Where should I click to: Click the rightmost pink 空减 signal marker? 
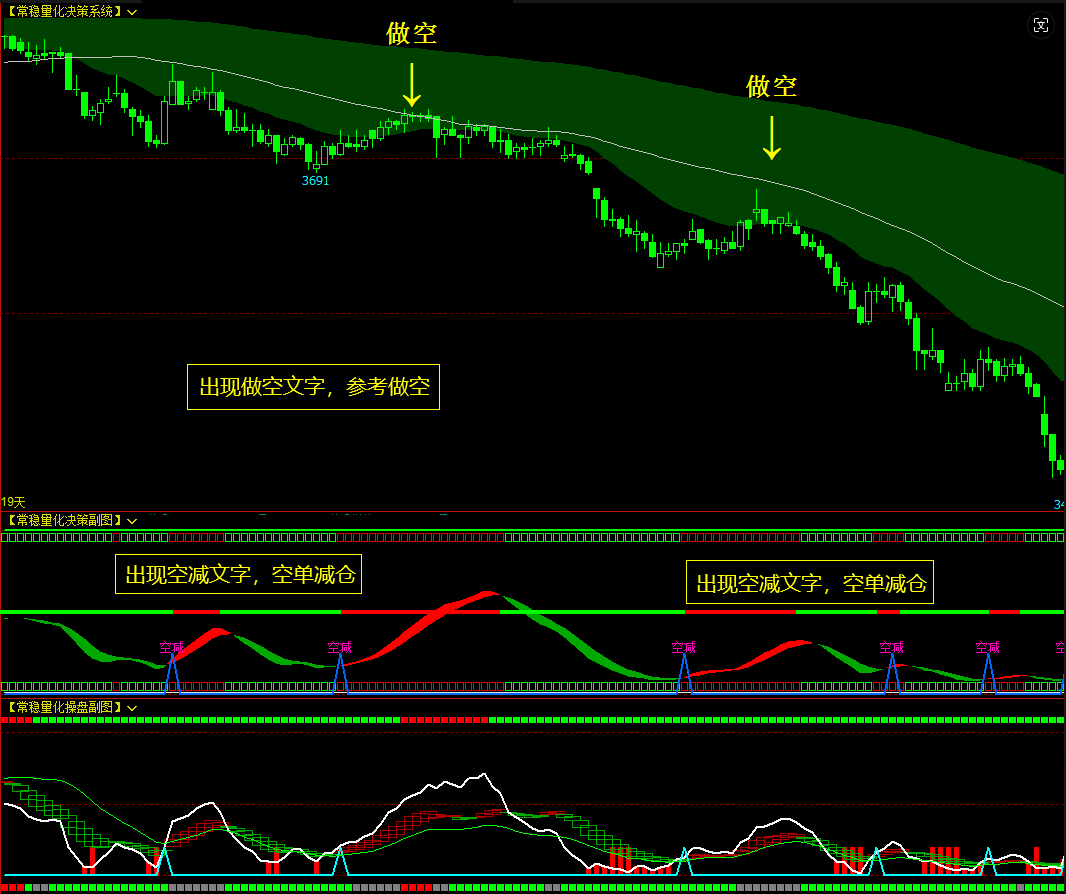(988, 647)
